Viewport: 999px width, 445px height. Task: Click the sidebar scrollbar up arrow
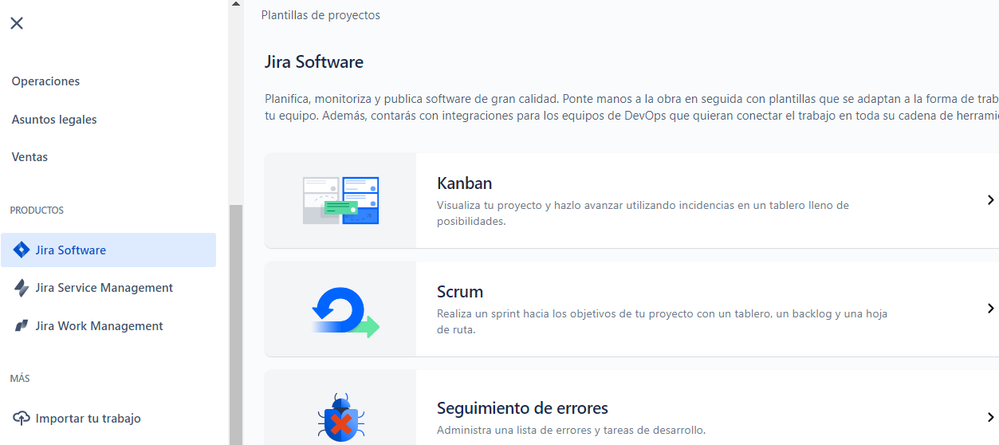click(x=236, y=4)
